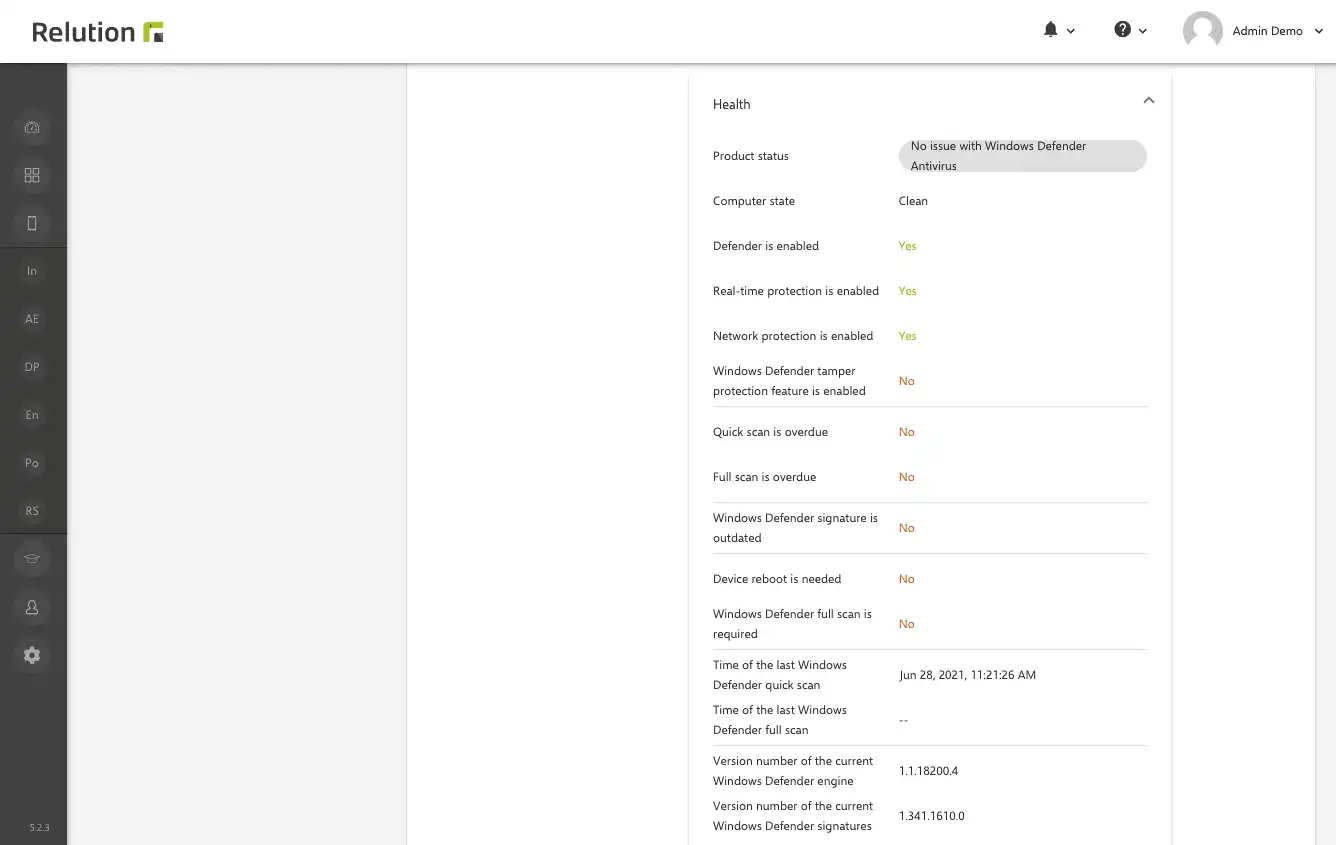Image resolution: width=1336 pixels, height=845 pixels.
Task: Open the dashboard gauge icon in sidebar
Action: tap(32, 127)
